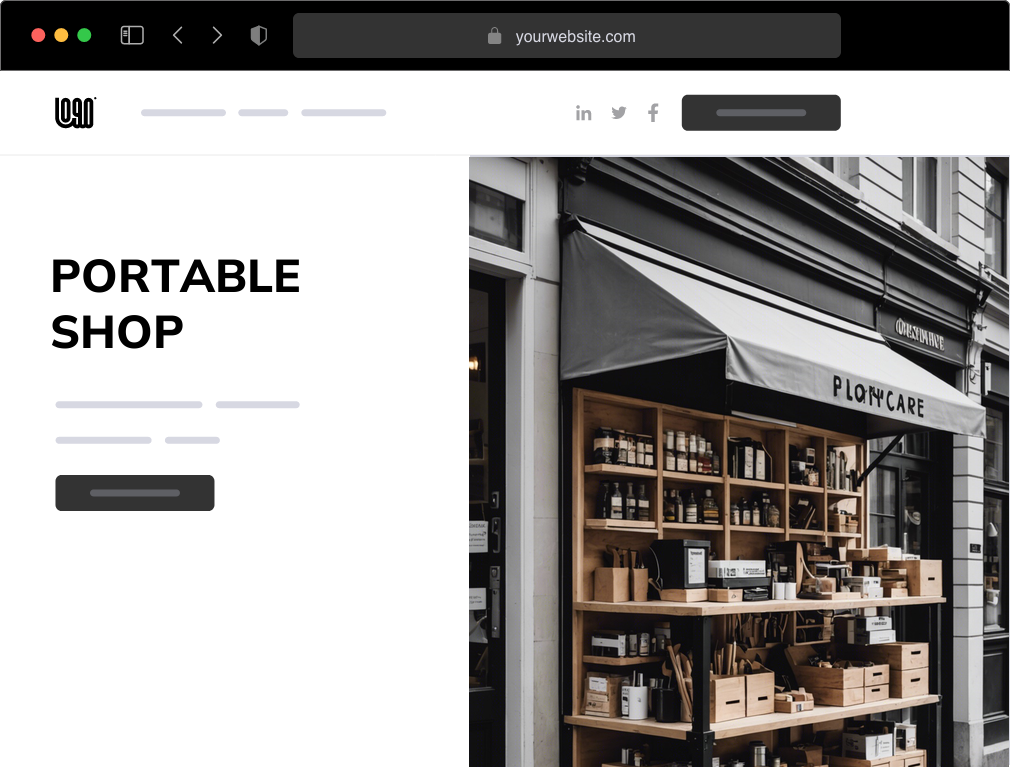This screenshot has height=767, width=1010.
Task: Open the privacy shield report icon
Action: click(258, 35)
